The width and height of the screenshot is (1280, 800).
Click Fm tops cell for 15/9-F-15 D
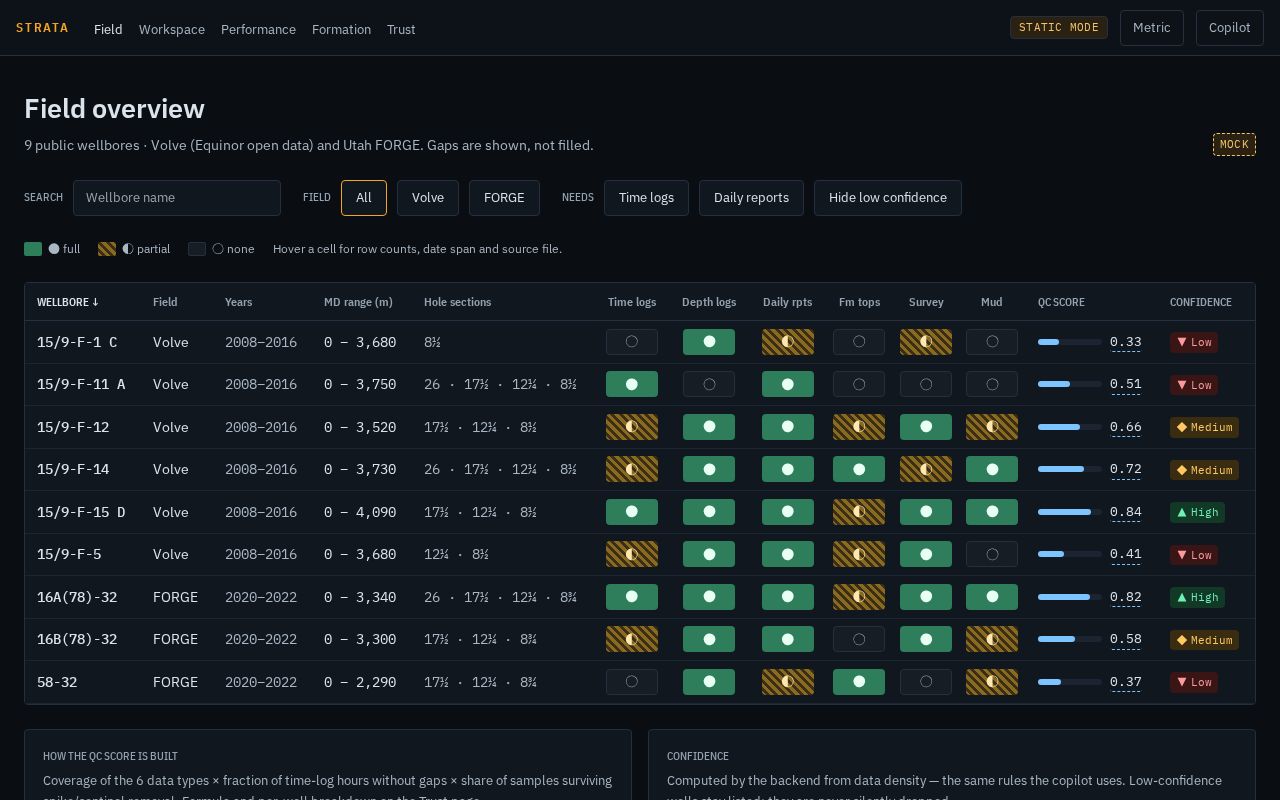[x=859, y=512]
